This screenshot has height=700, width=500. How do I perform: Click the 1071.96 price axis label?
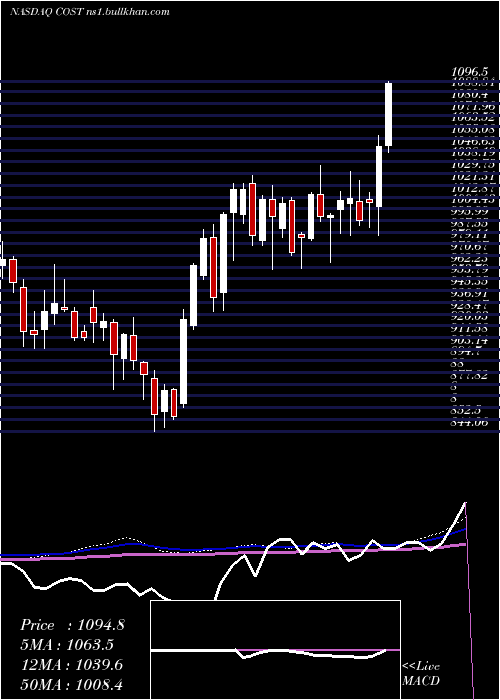tap(472, 107)
